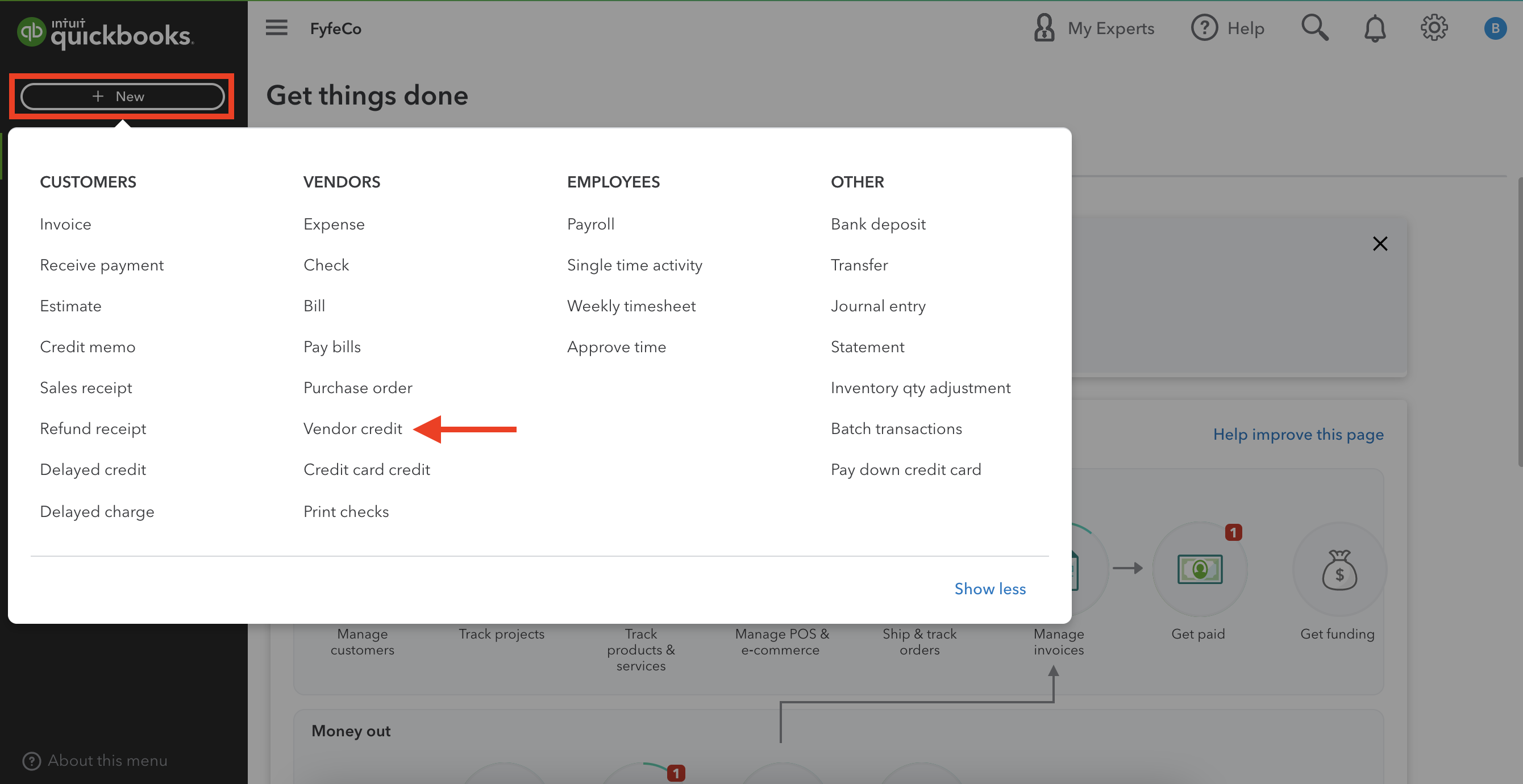Image resolution: width=1523 pixels, height=784 pixels.
Task: Open Pay bills
Action: (x=332, y=347)
